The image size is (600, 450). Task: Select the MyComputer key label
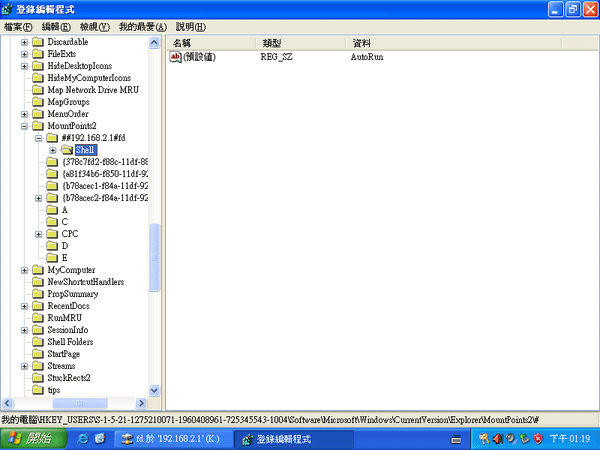(71, 270)
